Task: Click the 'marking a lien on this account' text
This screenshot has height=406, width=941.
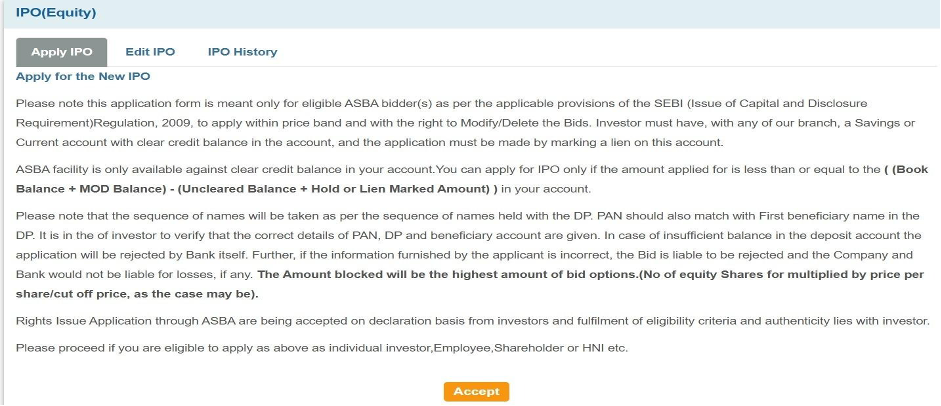Action: point(638,142)
